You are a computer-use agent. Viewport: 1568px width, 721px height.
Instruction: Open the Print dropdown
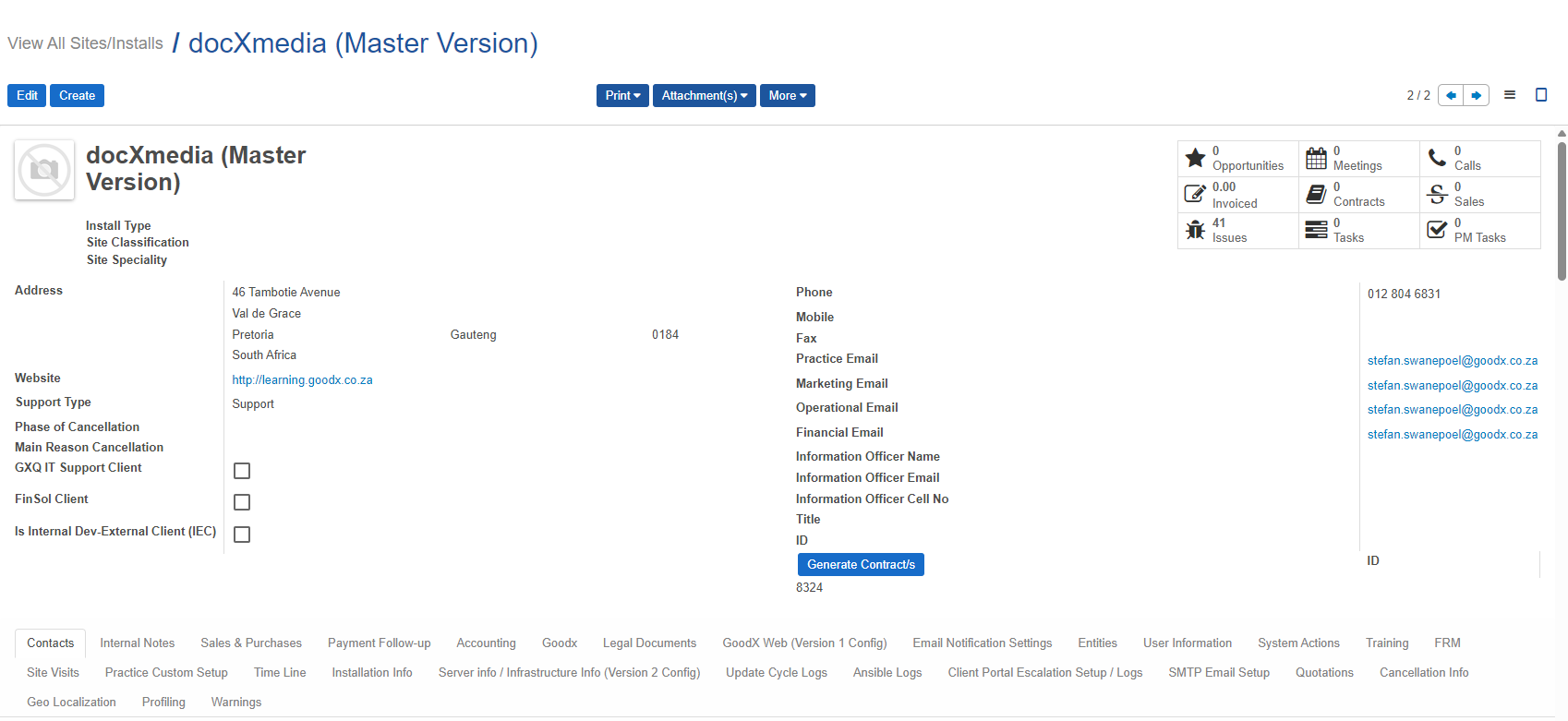coord(622,96)
